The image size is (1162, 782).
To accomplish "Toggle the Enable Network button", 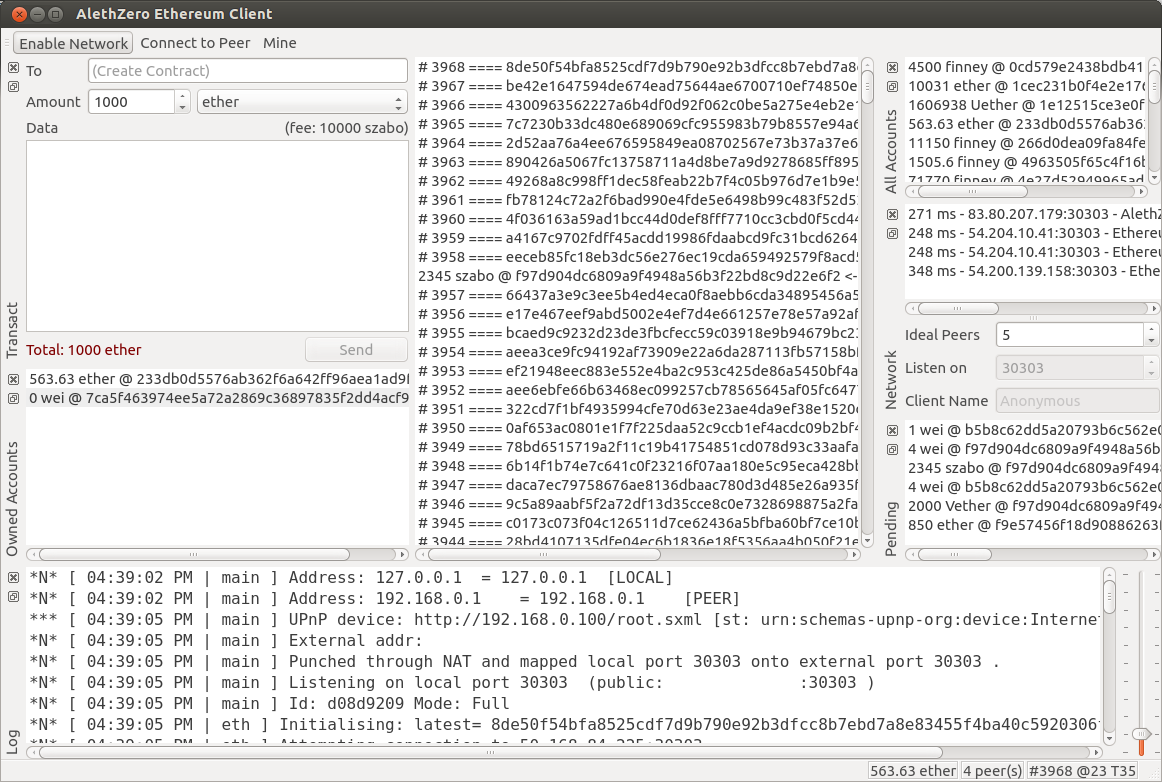I will coord(73,43).
